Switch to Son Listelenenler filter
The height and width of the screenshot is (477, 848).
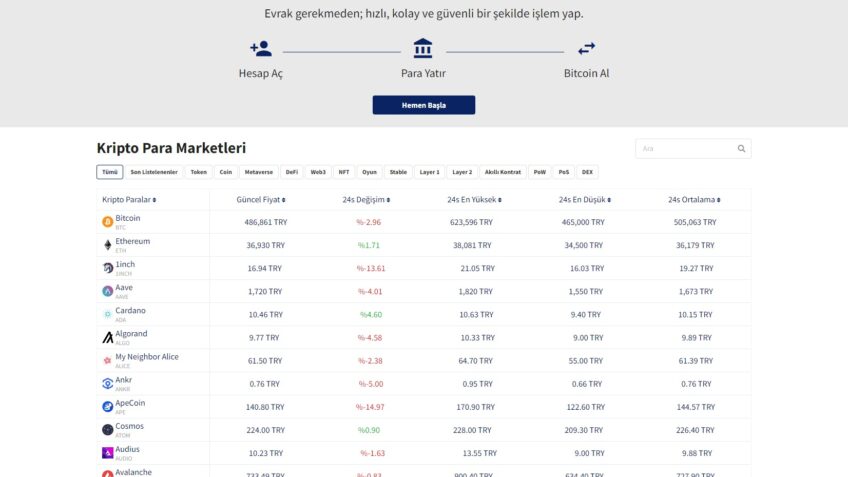point(154,172)
